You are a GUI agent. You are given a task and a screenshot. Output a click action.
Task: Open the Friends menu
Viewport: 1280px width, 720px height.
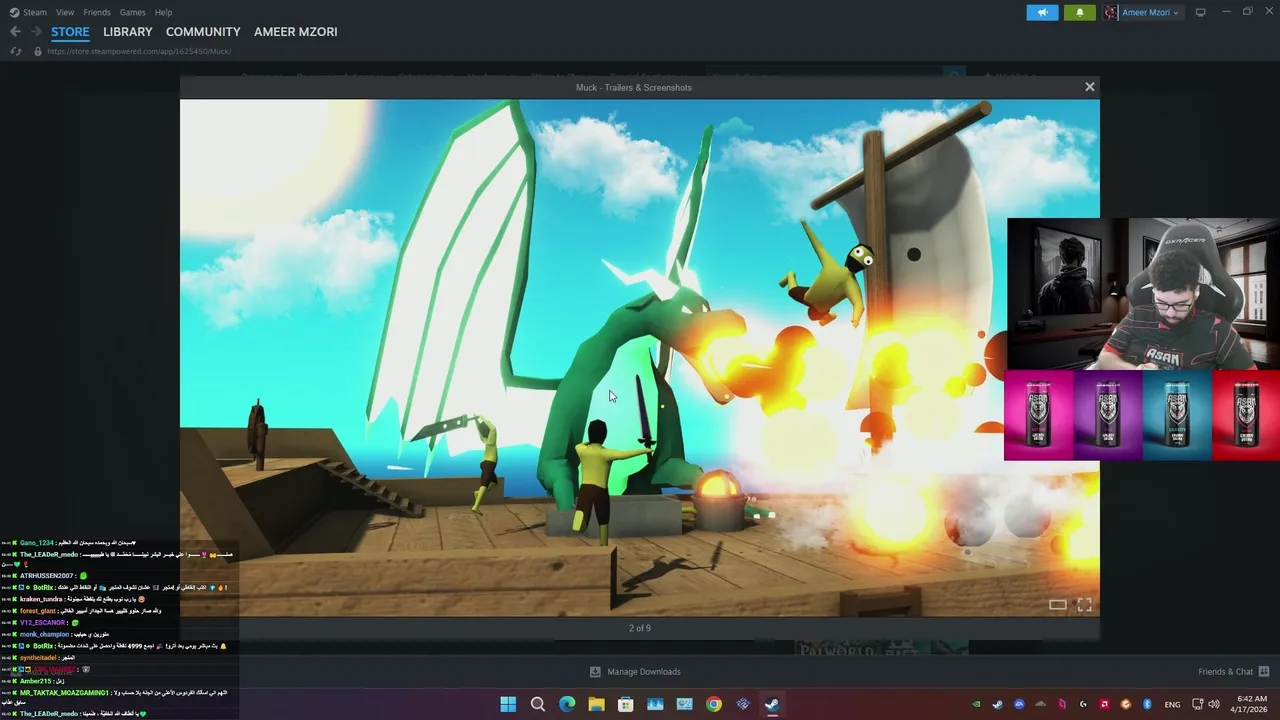coord(97,12)
